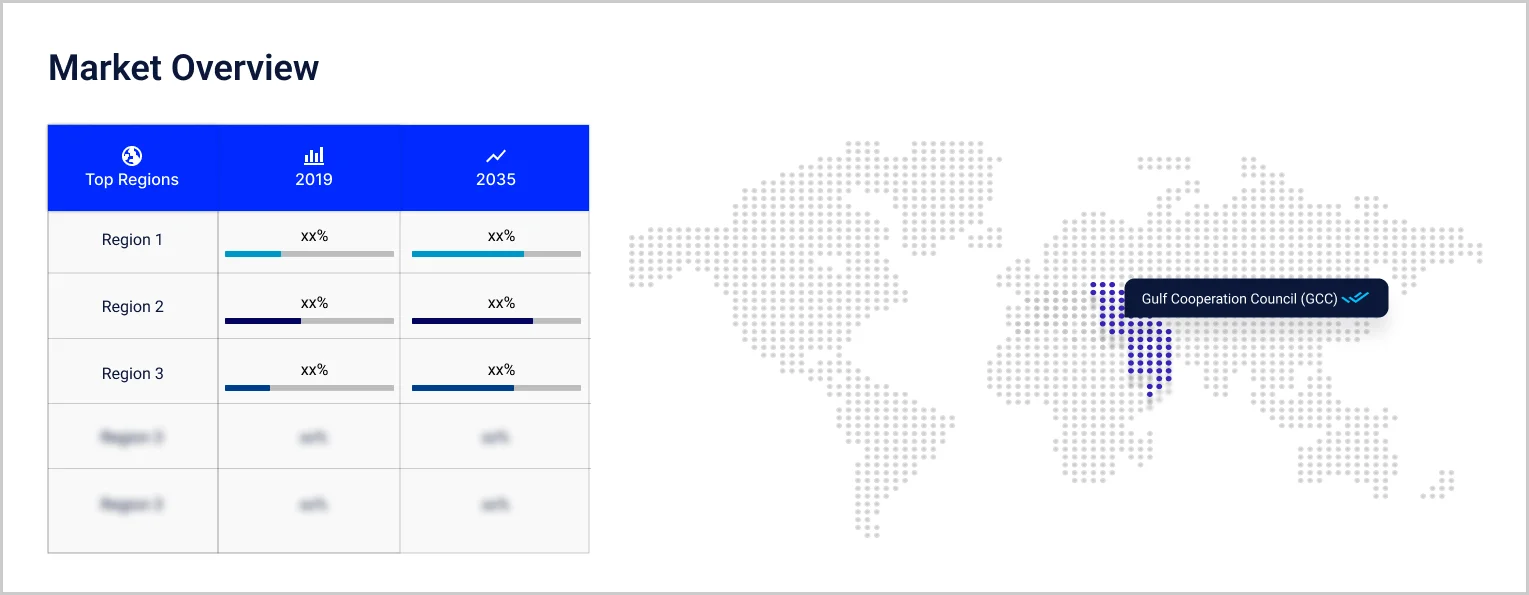
Task: Click Region 1 progress bar for 2035
Action: coord(496,254)
